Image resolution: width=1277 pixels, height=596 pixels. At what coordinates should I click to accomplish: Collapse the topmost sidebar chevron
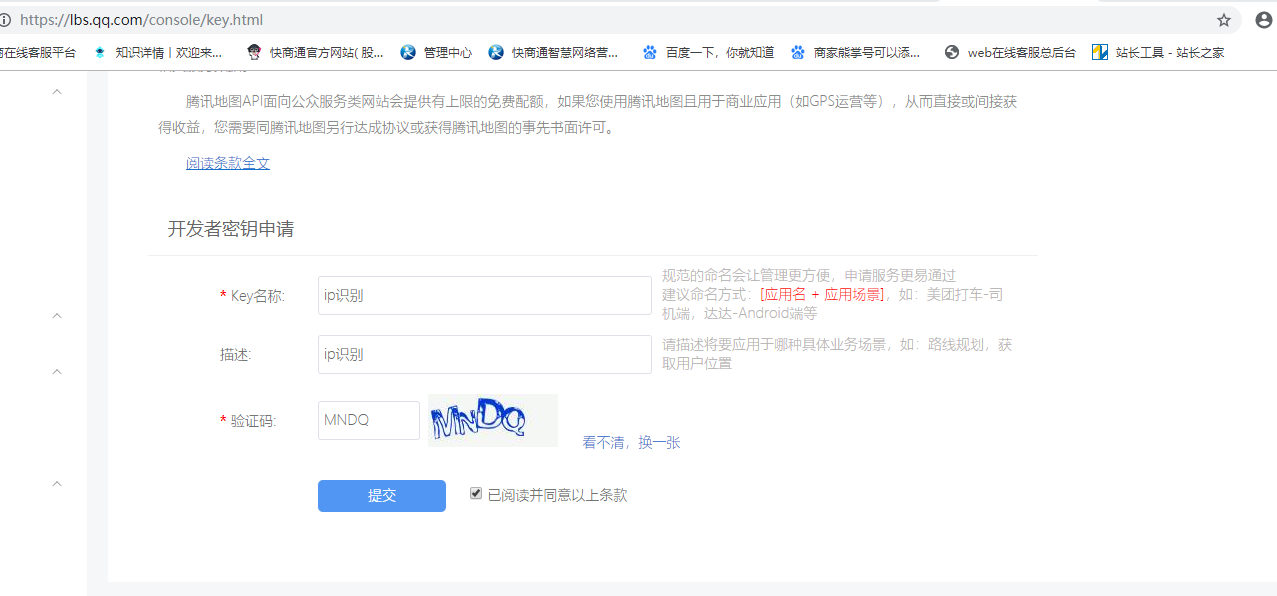point(57,92)
